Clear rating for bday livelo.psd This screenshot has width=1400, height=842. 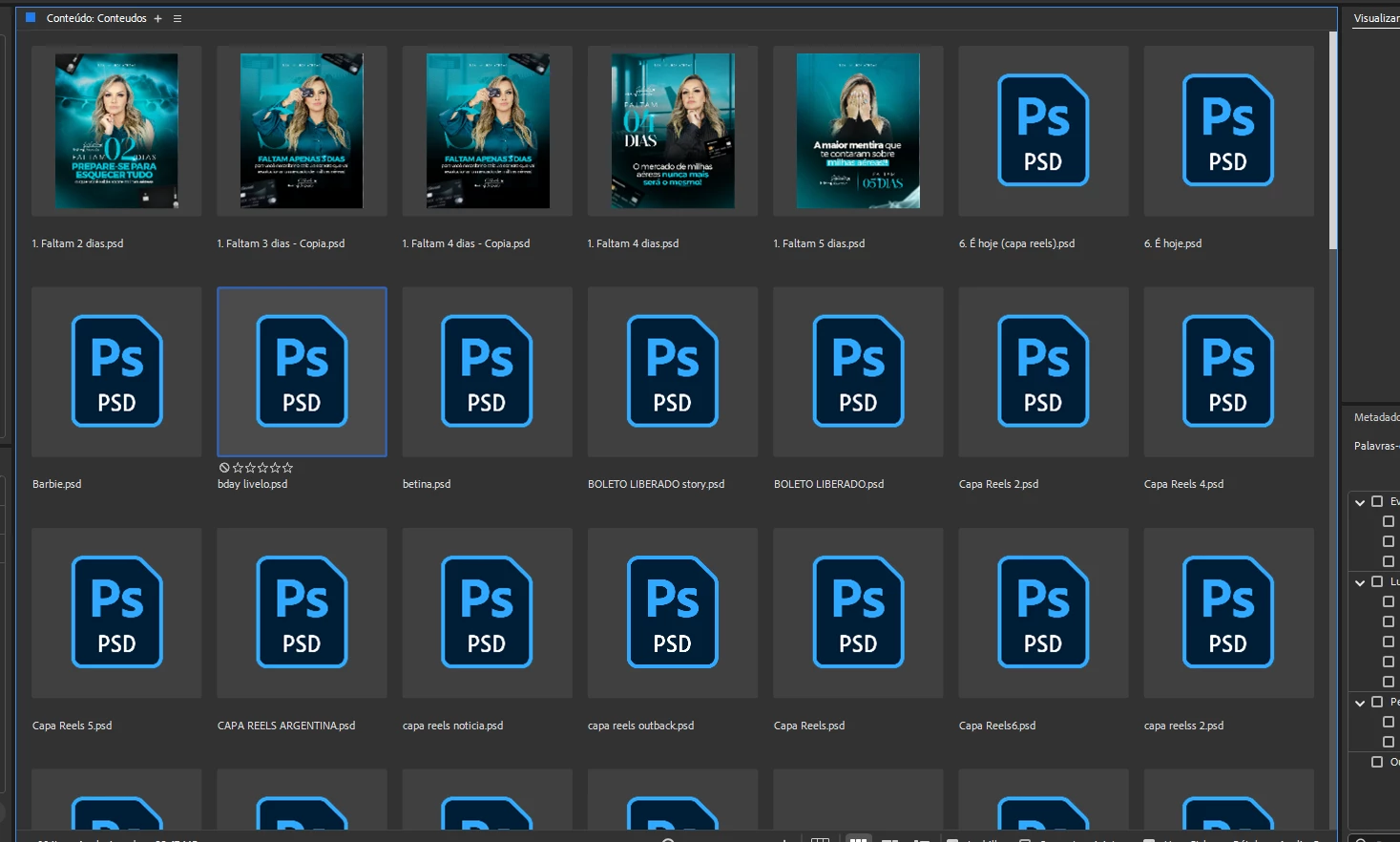tap(224, 468)
